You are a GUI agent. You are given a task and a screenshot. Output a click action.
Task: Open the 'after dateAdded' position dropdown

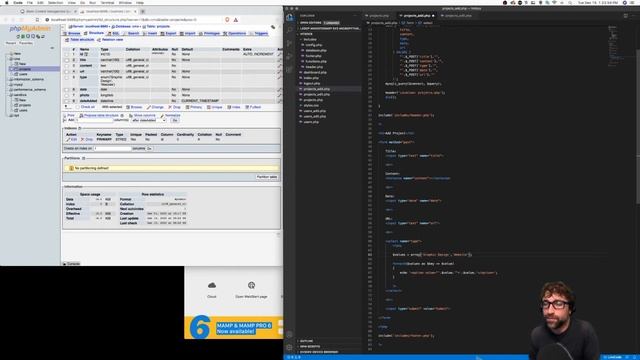click(149, 120)
